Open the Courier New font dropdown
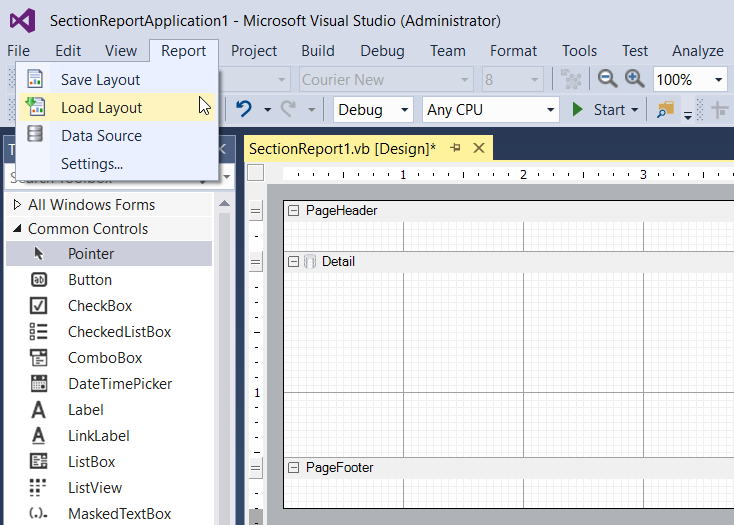734x525 pixels. [464, 80]
